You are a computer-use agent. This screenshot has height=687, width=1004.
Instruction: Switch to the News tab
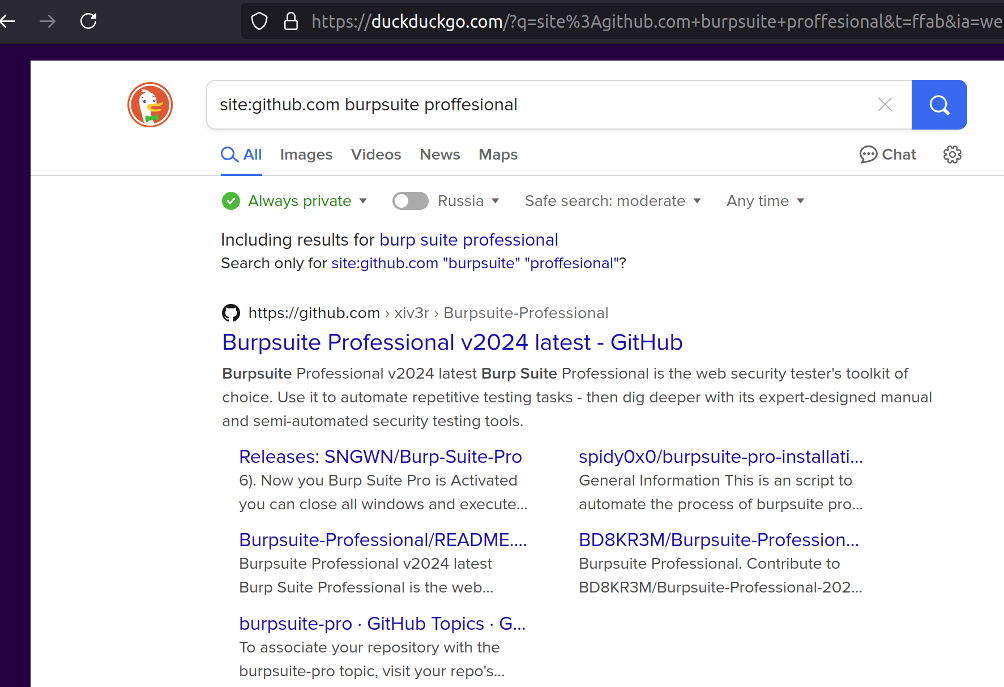point(439,154)
